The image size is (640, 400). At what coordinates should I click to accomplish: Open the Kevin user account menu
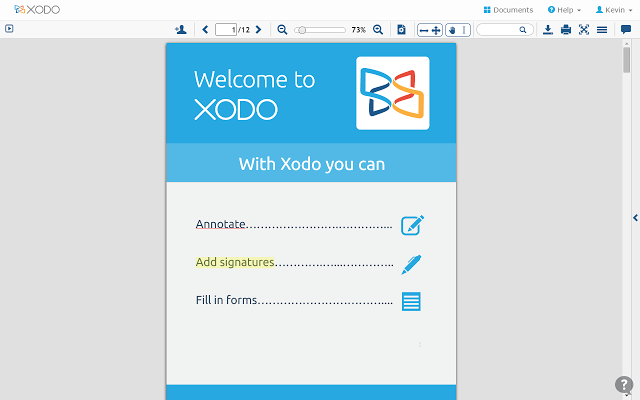[x=614, y=10]
